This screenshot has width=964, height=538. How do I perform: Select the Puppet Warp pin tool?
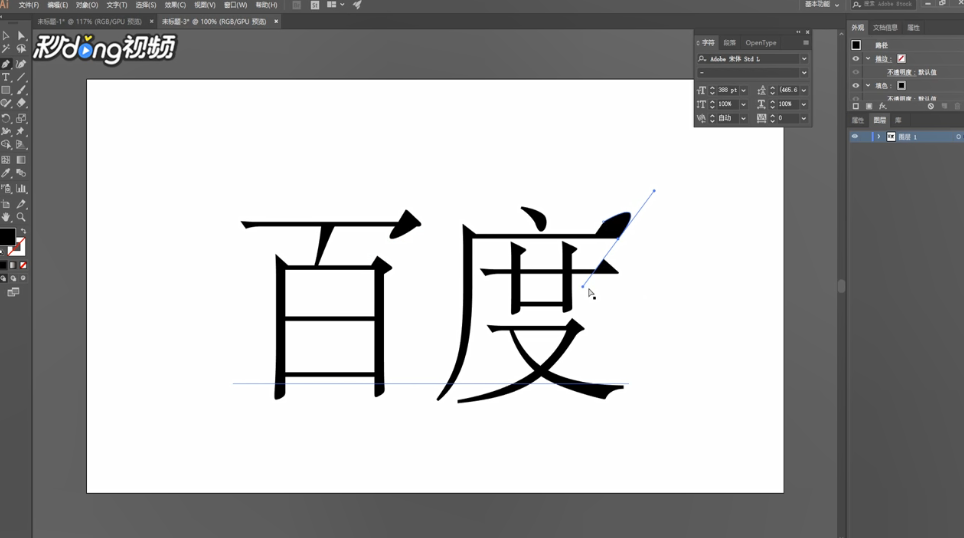(x=21, y=131)
